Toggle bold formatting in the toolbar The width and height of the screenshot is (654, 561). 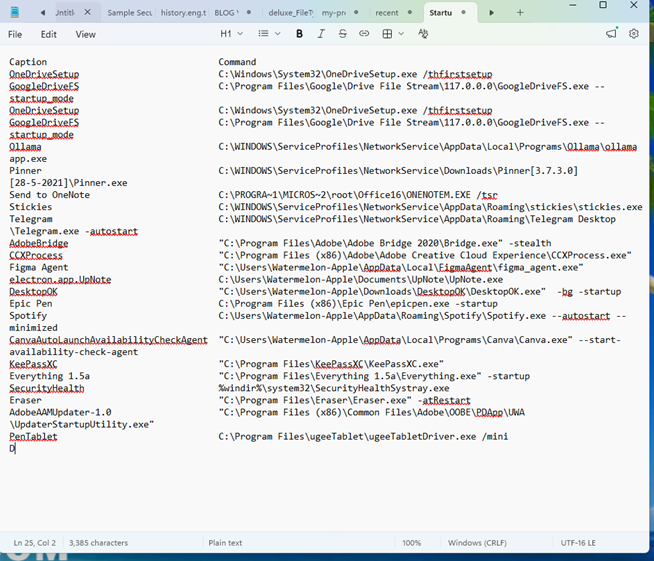(x=299, y=34)
